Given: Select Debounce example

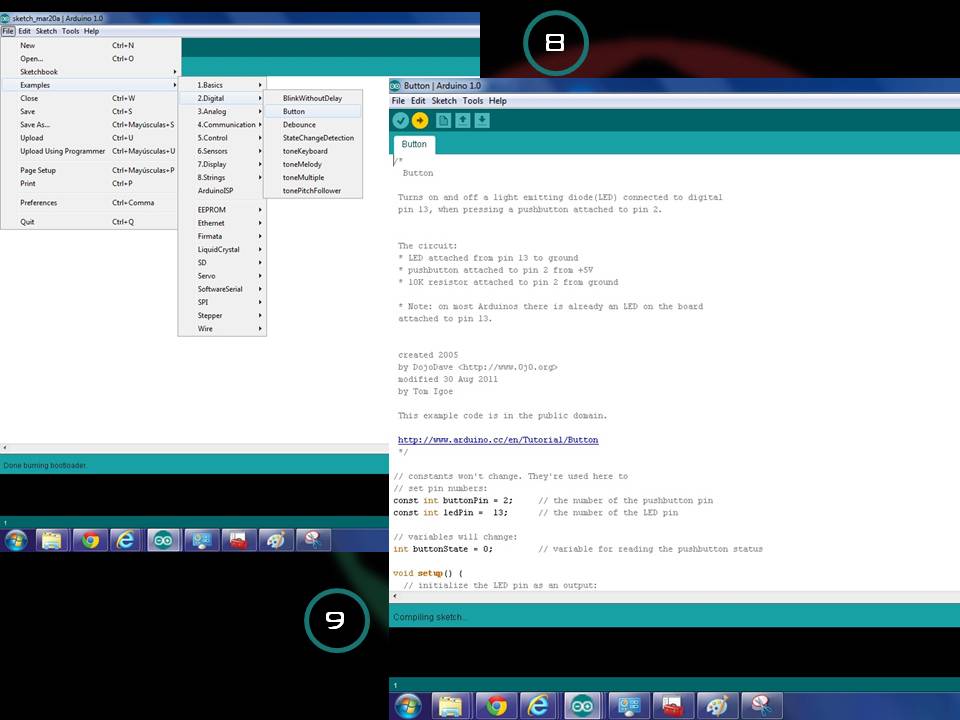Looking at the screenshot, I should pyautogui.click(x=313, y=124).
